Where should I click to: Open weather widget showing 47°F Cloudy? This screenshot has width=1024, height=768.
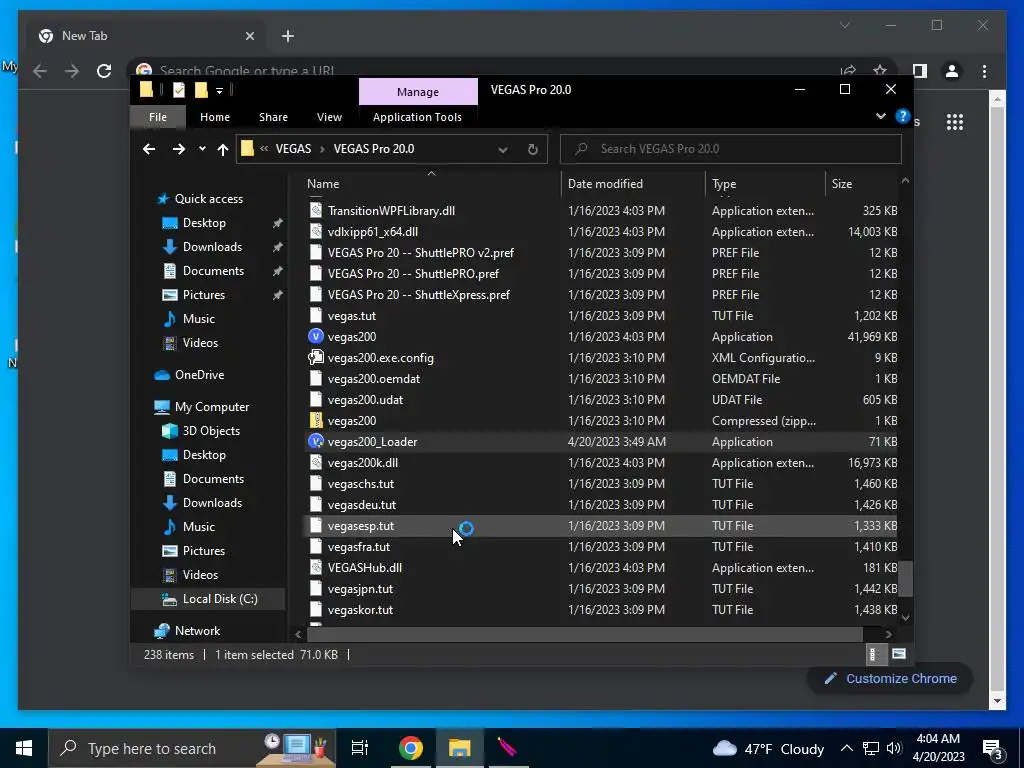[767, 748]
